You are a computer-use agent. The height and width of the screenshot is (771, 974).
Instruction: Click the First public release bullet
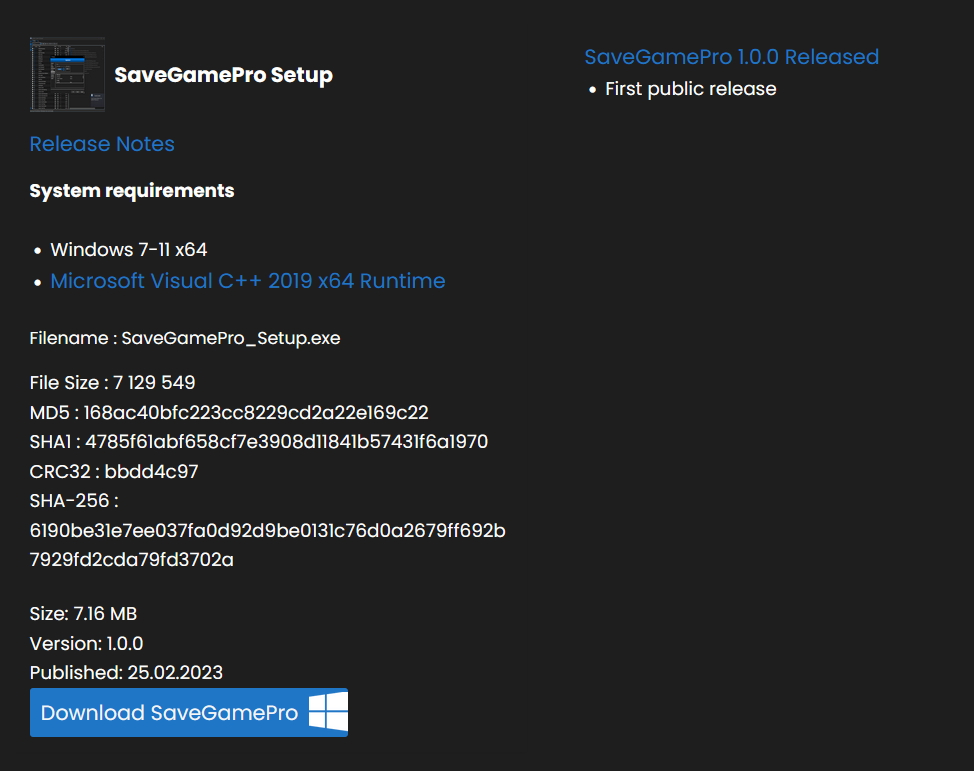pyautogui.click(x=690, y=89)
